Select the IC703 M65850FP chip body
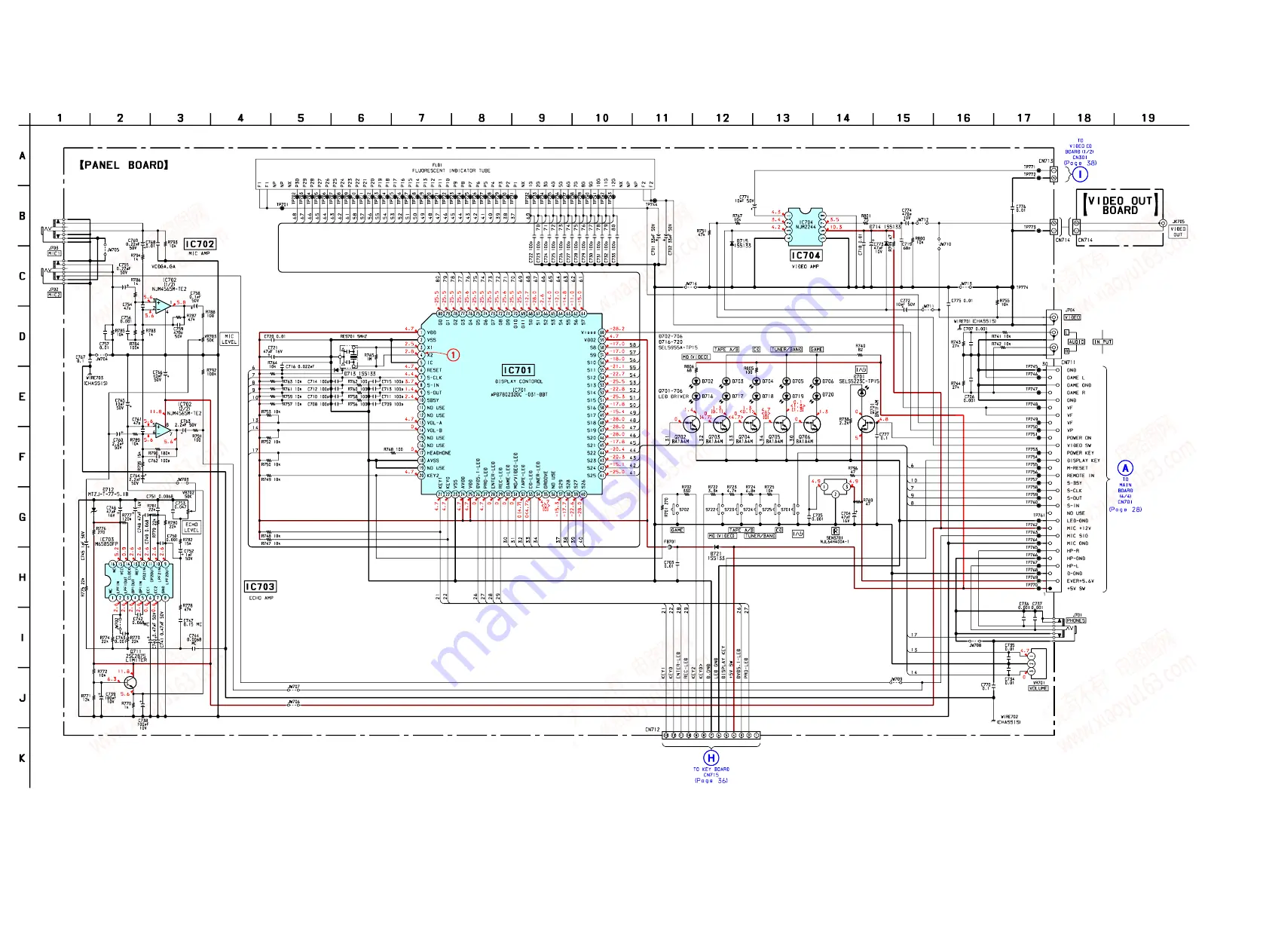 [x=139, y=580]
